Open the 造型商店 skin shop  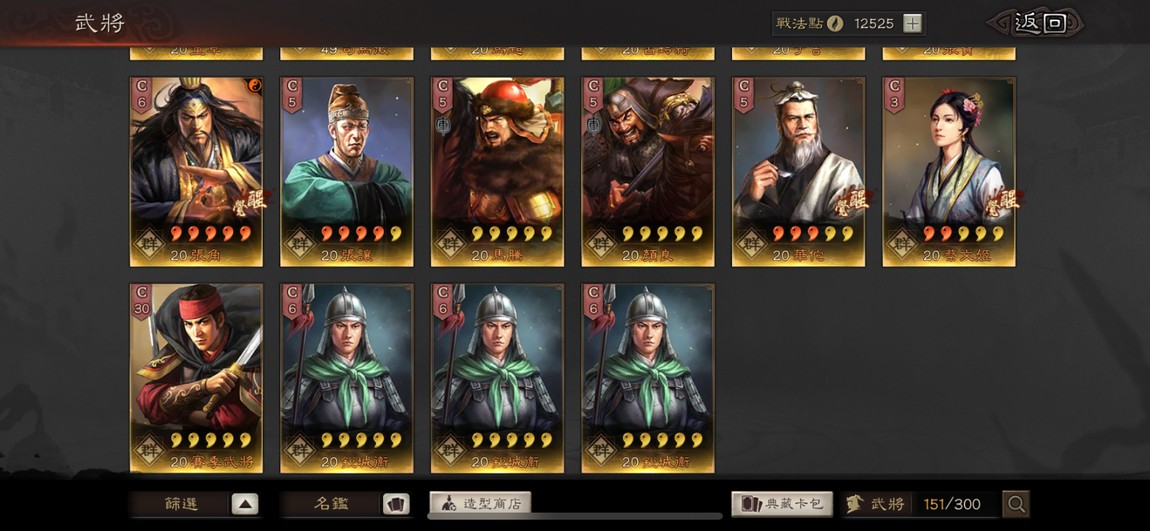(480, 504)
